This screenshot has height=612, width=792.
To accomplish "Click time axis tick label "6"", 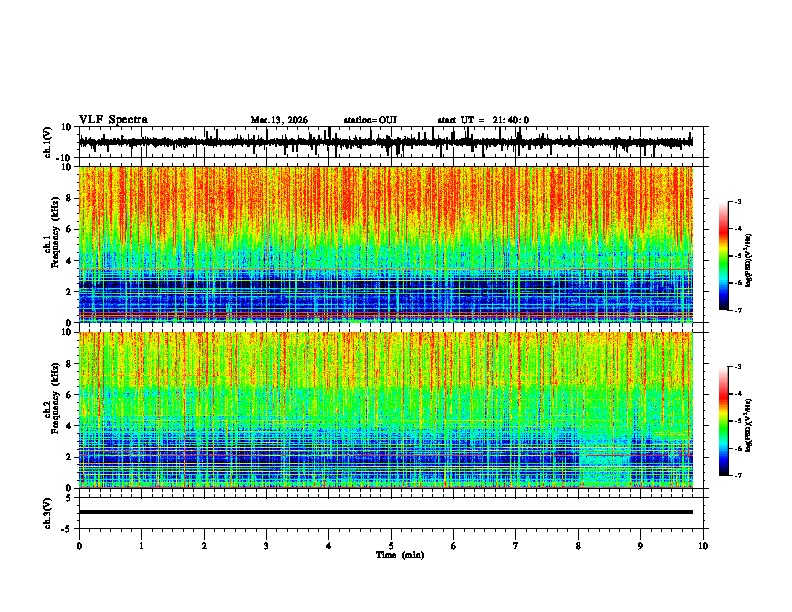I will pos(453,546).
